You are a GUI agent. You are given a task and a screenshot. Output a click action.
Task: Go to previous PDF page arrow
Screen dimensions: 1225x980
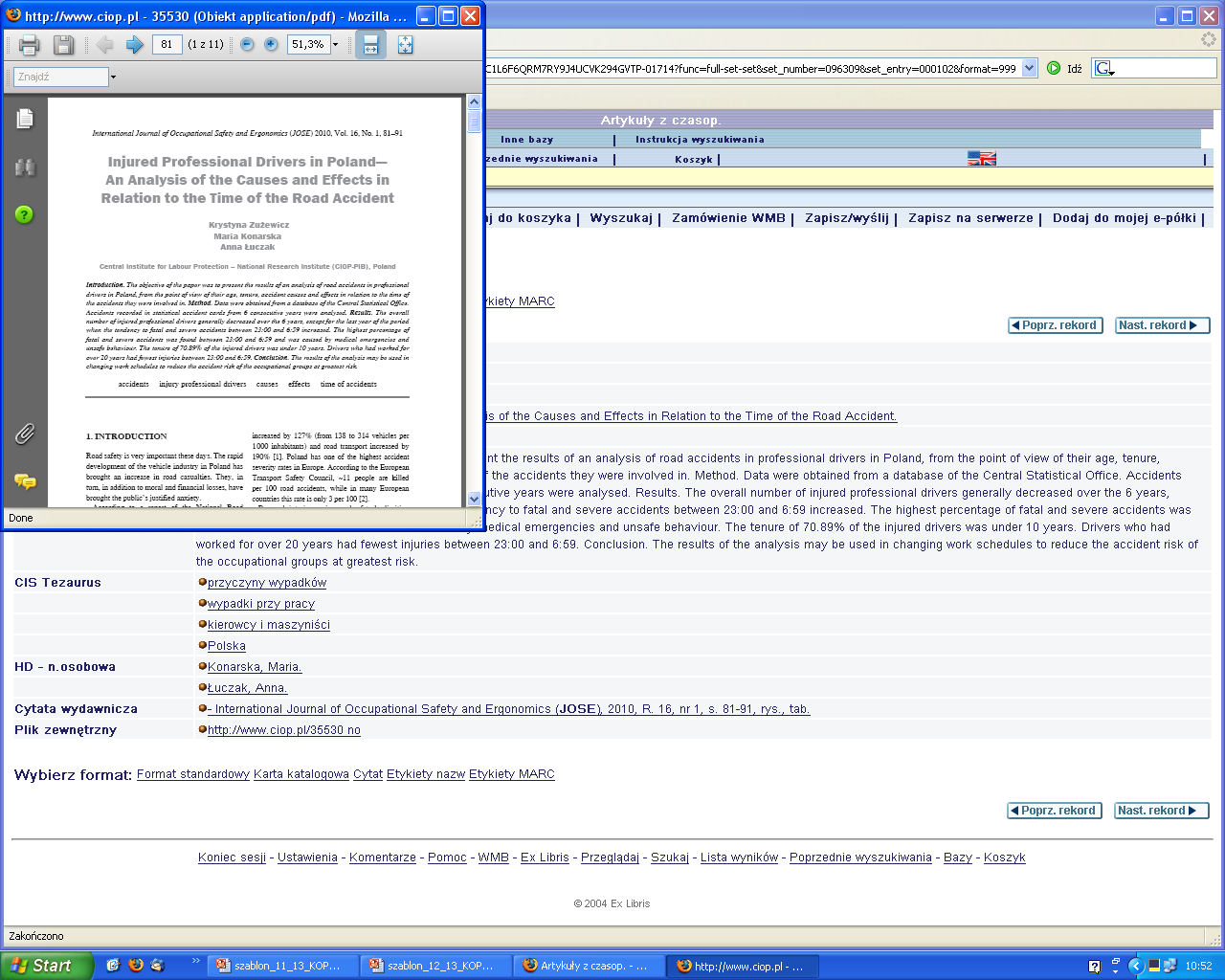click(105, 44)
